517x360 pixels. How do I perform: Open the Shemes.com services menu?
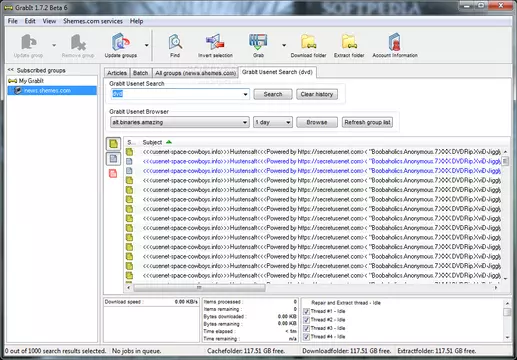[93, 21]
